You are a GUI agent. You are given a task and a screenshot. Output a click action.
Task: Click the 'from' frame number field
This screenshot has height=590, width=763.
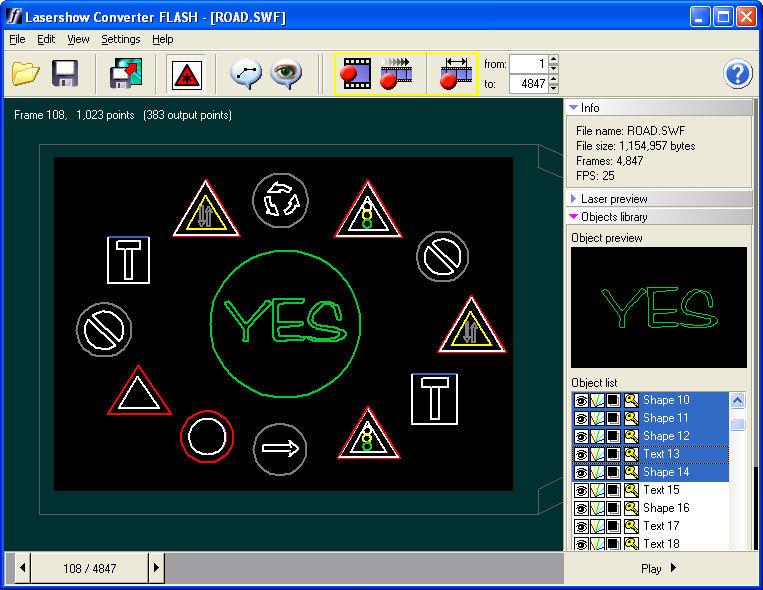pos(528,64)
